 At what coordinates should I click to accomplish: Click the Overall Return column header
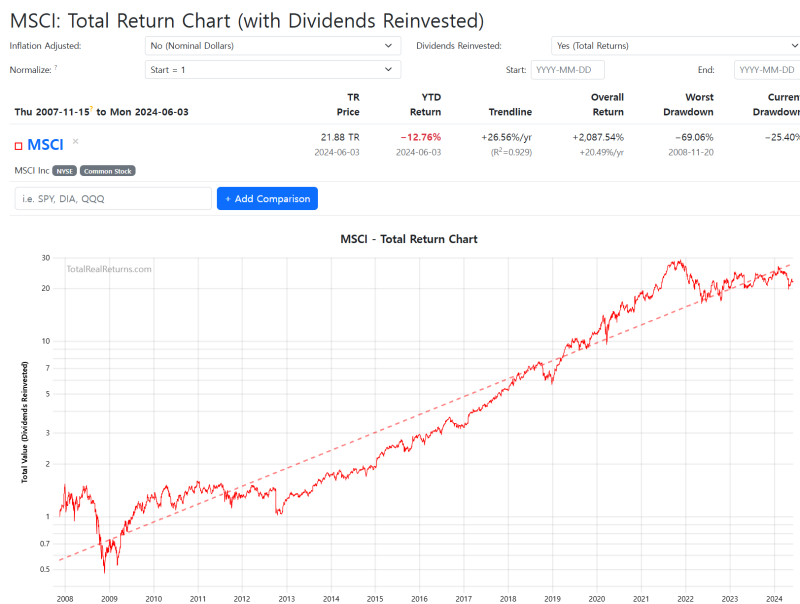point(607,105)
